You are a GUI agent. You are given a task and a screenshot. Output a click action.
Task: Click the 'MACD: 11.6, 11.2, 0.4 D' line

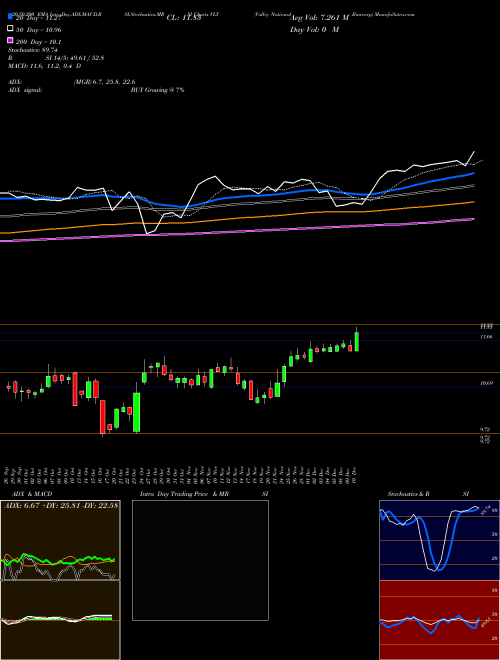click(x=45, y=66)
